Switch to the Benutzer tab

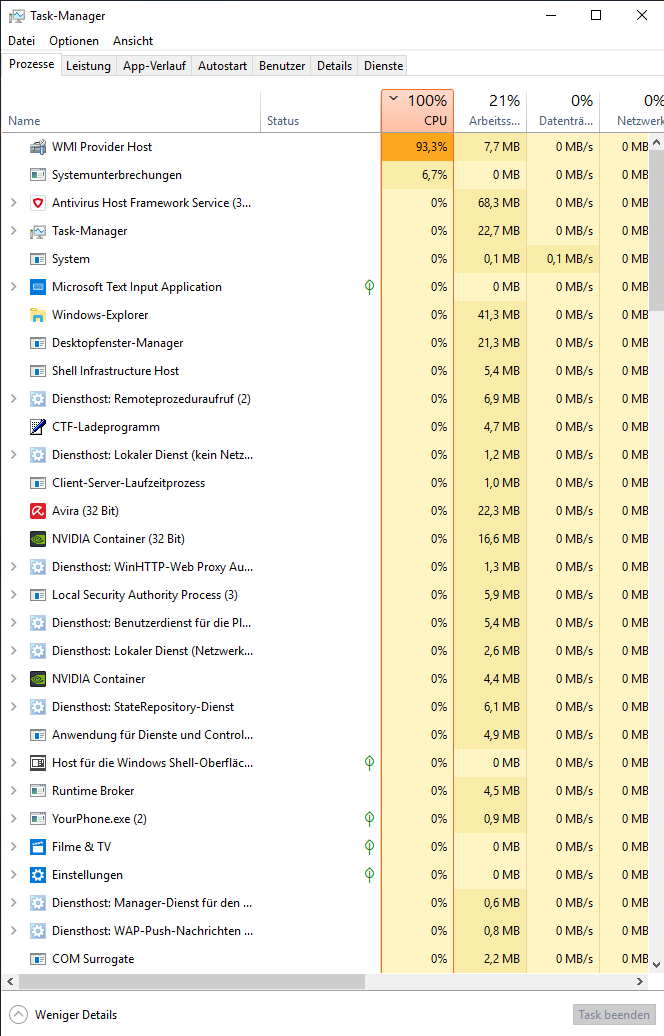282,66
